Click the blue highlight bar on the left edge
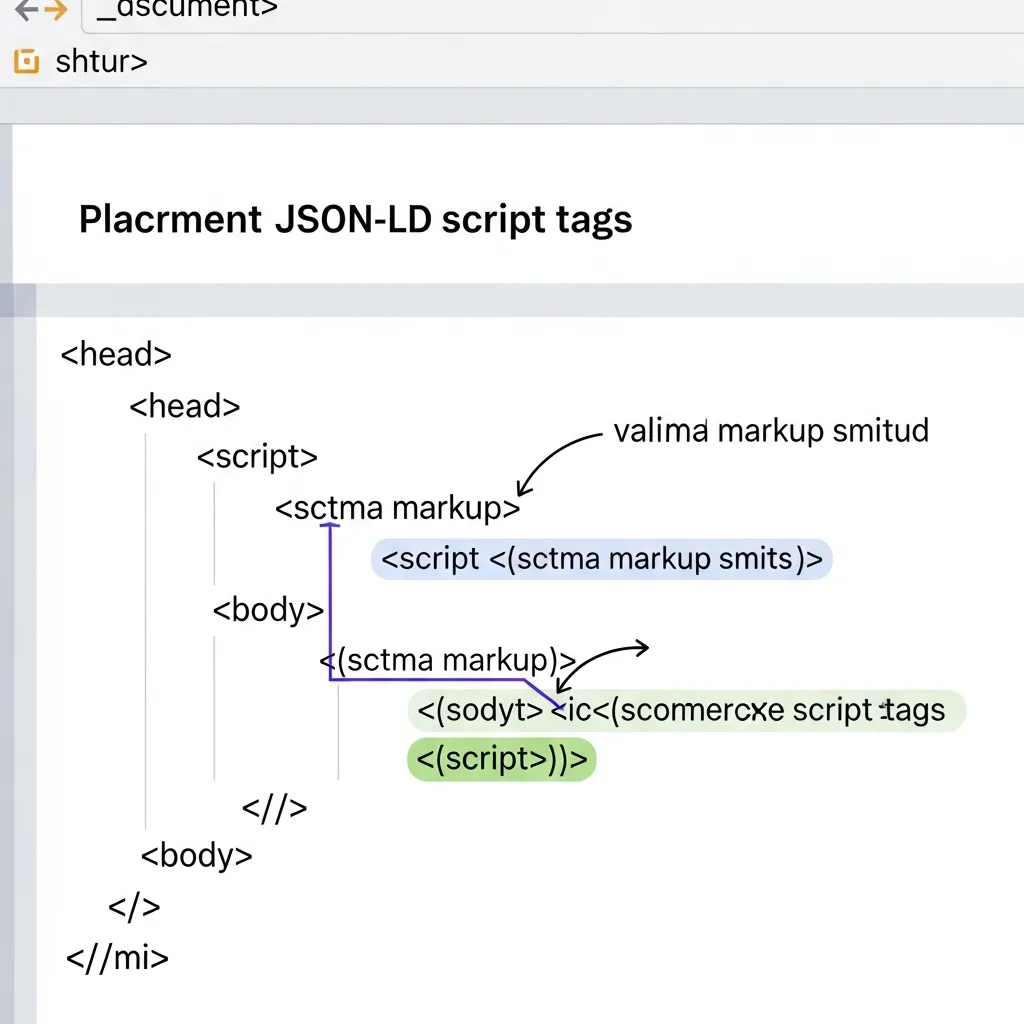Screen dimensions: 1024x1024 (9, 300)
